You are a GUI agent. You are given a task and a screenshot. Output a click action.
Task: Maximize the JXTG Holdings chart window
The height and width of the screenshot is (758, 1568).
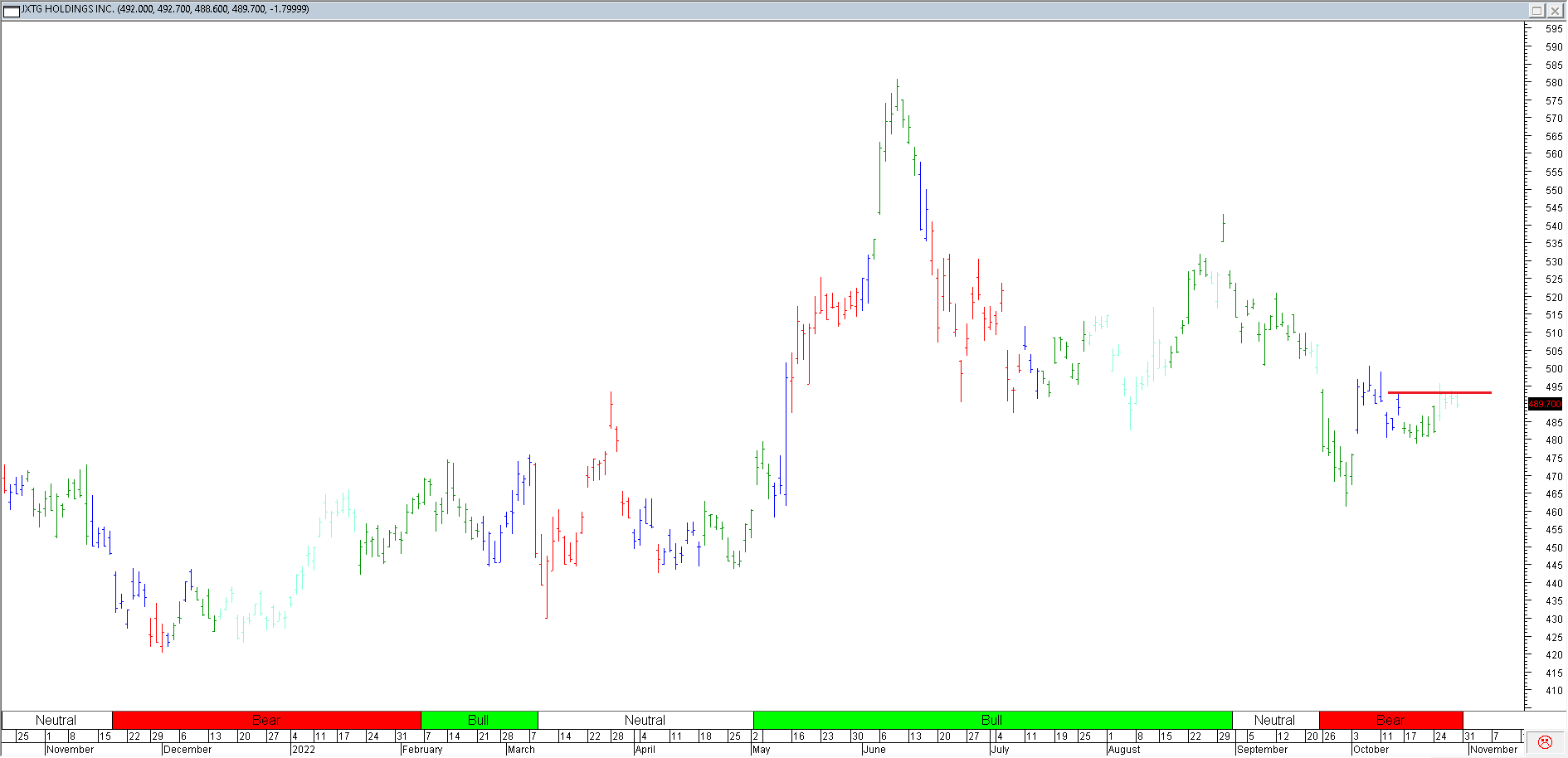pyautogui.click(x=1536, y=10)
